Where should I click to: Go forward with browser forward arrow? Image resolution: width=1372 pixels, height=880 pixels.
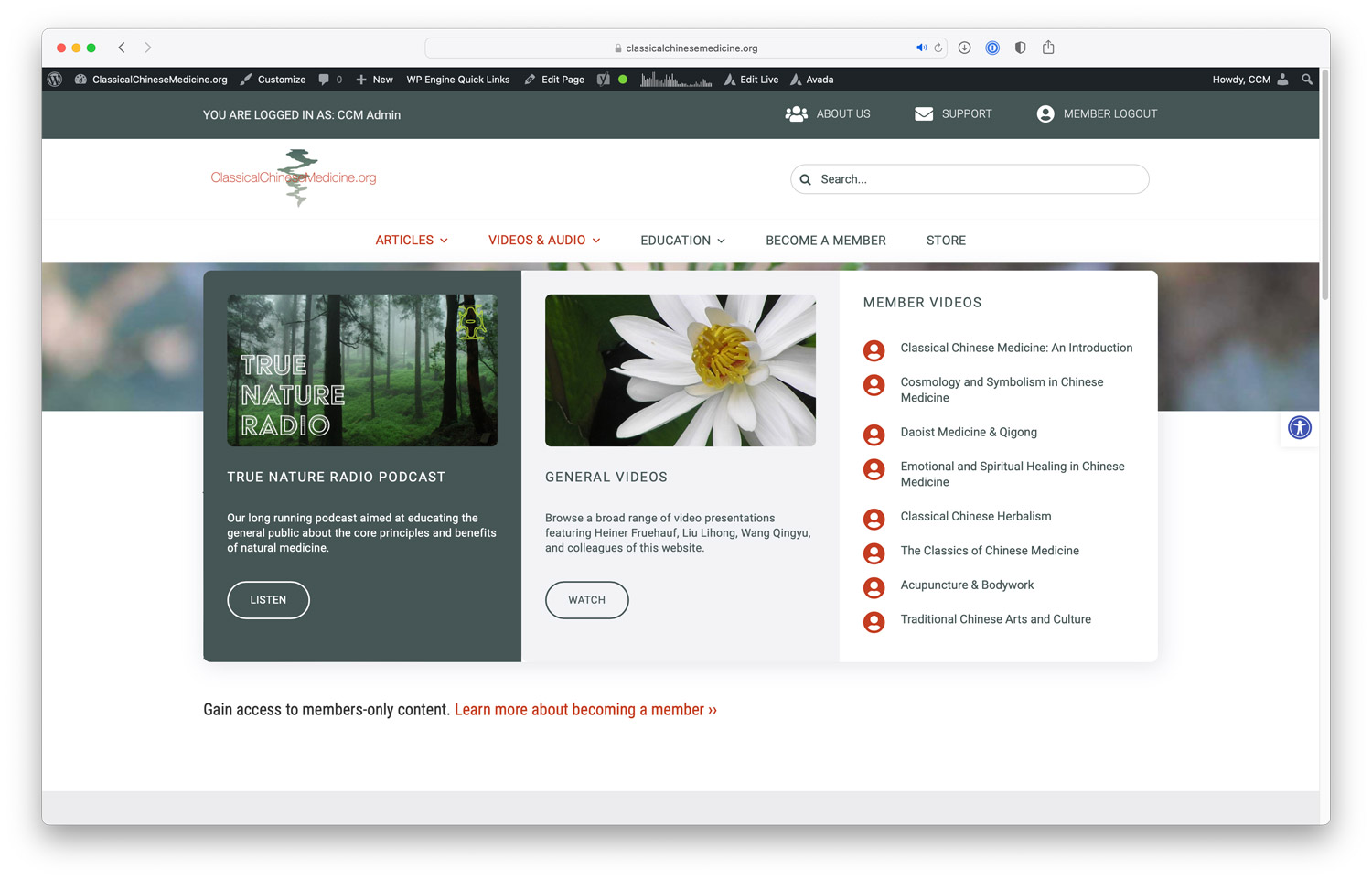pos(148,48)
